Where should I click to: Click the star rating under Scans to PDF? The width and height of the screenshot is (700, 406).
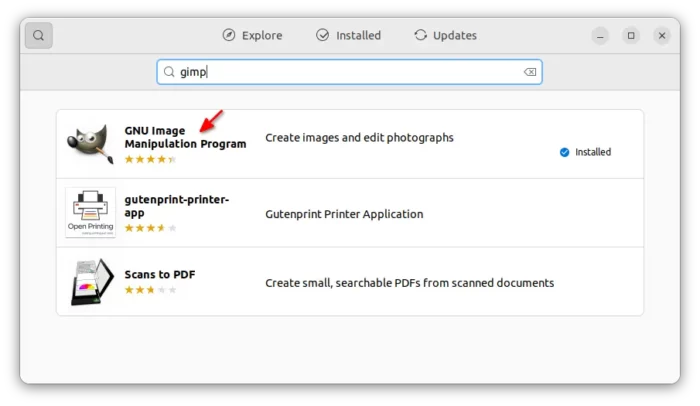150,290
